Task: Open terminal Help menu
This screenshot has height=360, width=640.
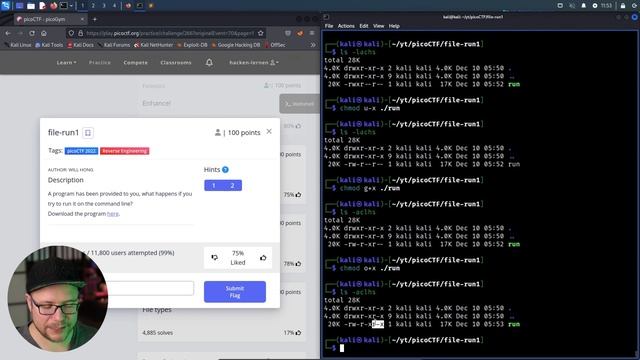Action: tap(394, 26)
